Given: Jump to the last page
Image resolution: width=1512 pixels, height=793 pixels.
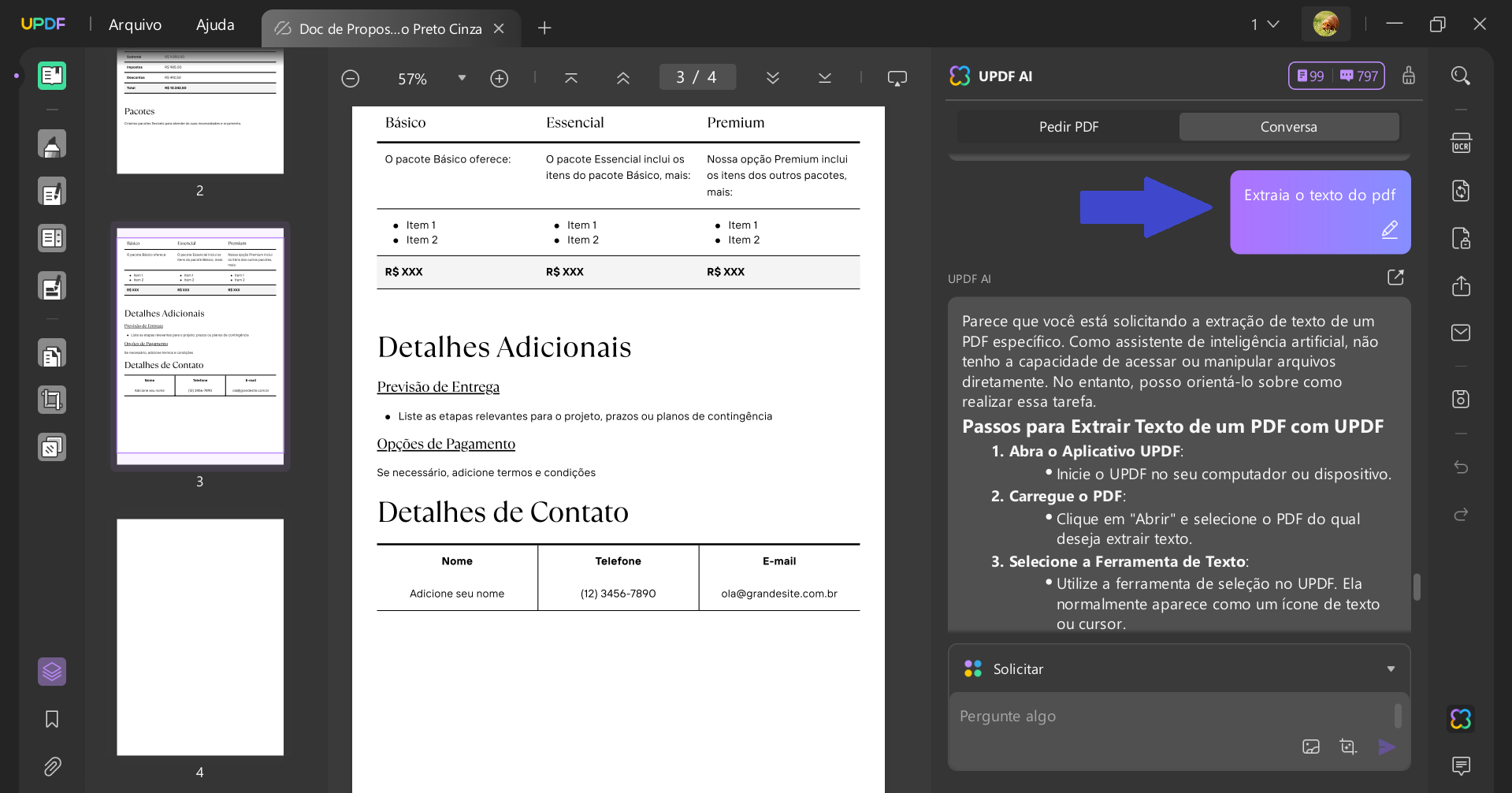Looking at the screenshot, I should click(825, 78).
